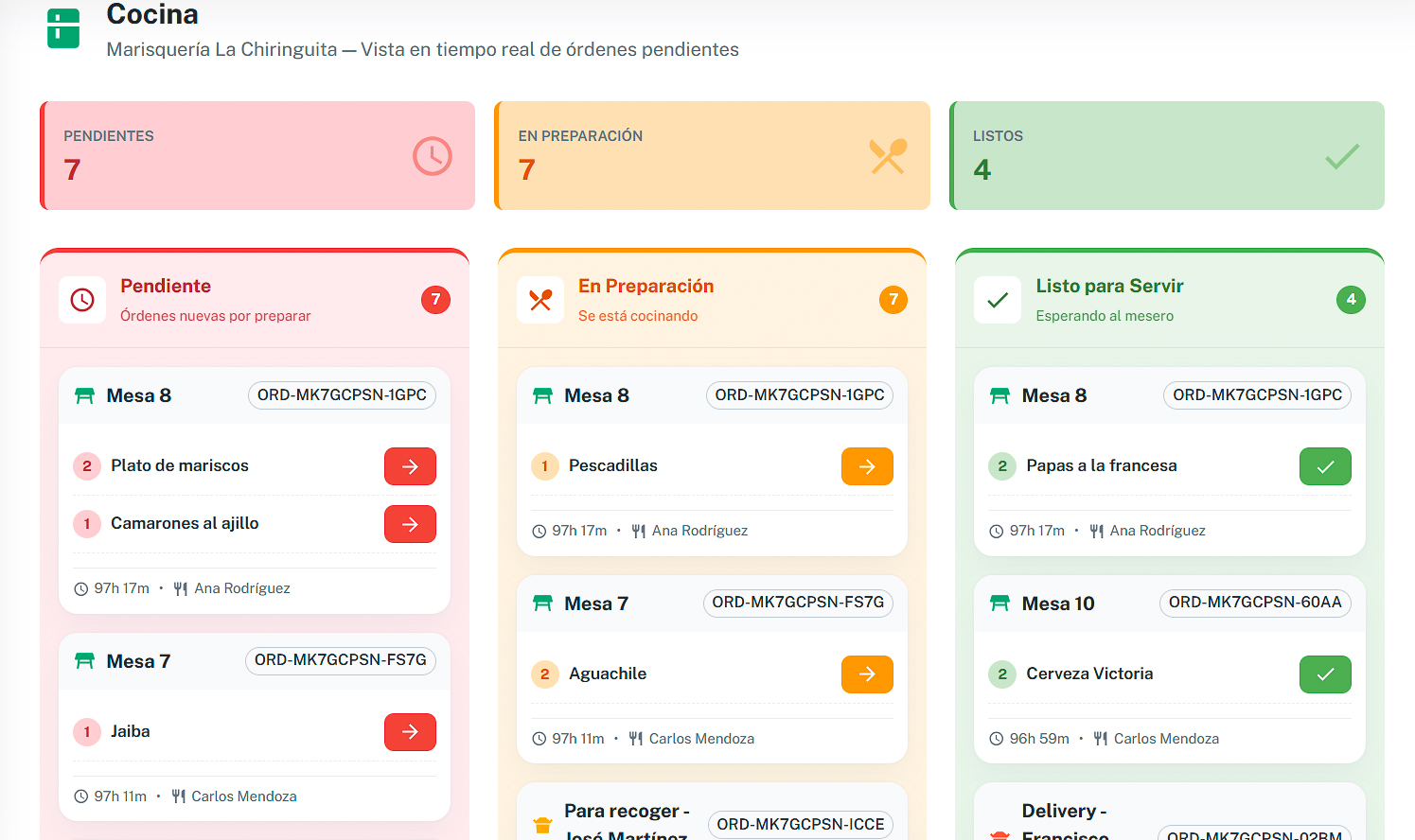
Task: Confirm Papas a la francesa with green checkmark
Action: point(1325,466)
